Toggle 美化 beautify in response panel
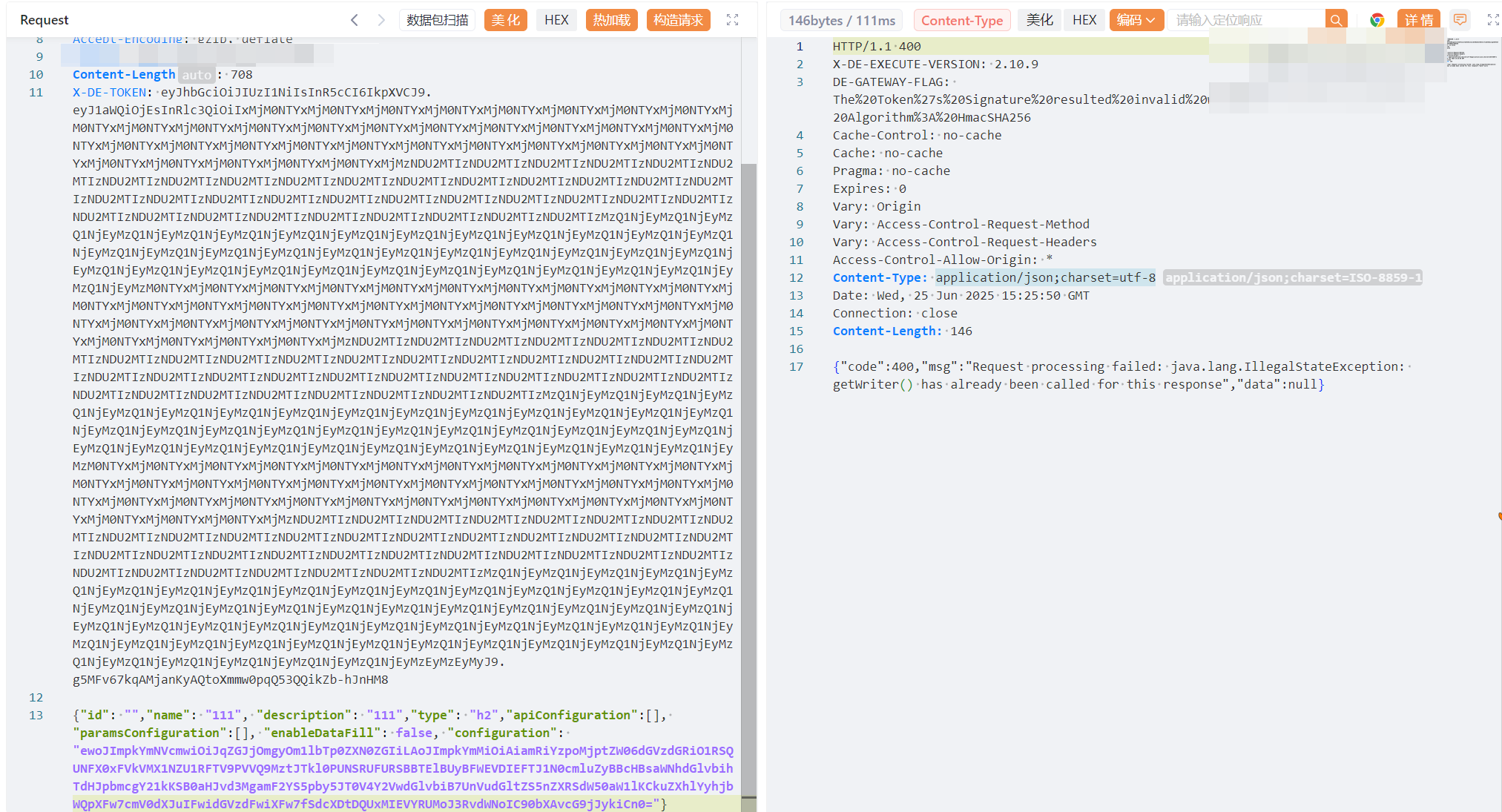 [1039, 20]
